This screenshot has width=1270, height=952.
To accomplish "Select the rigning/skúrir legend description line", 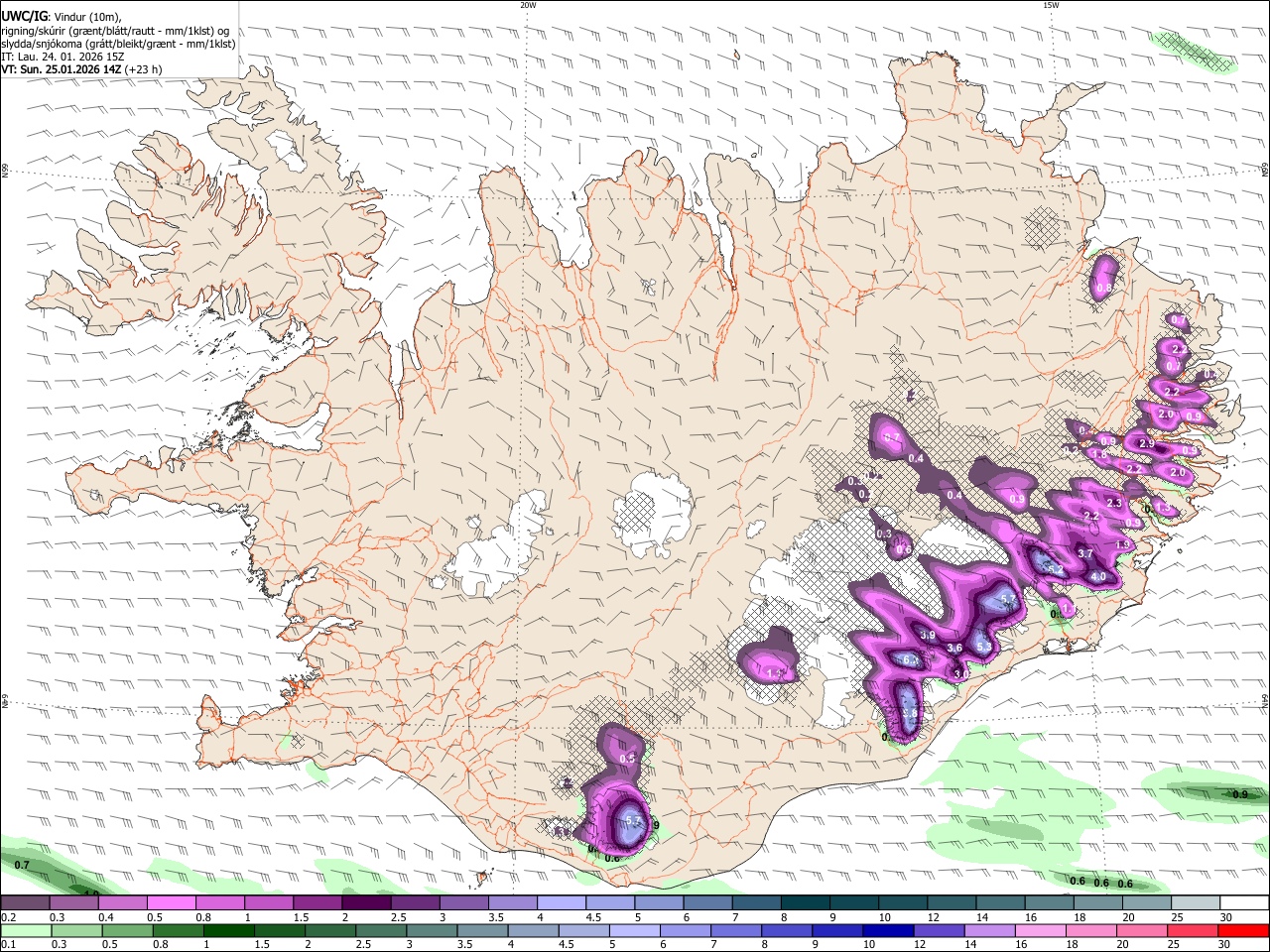I will [115, 31].
